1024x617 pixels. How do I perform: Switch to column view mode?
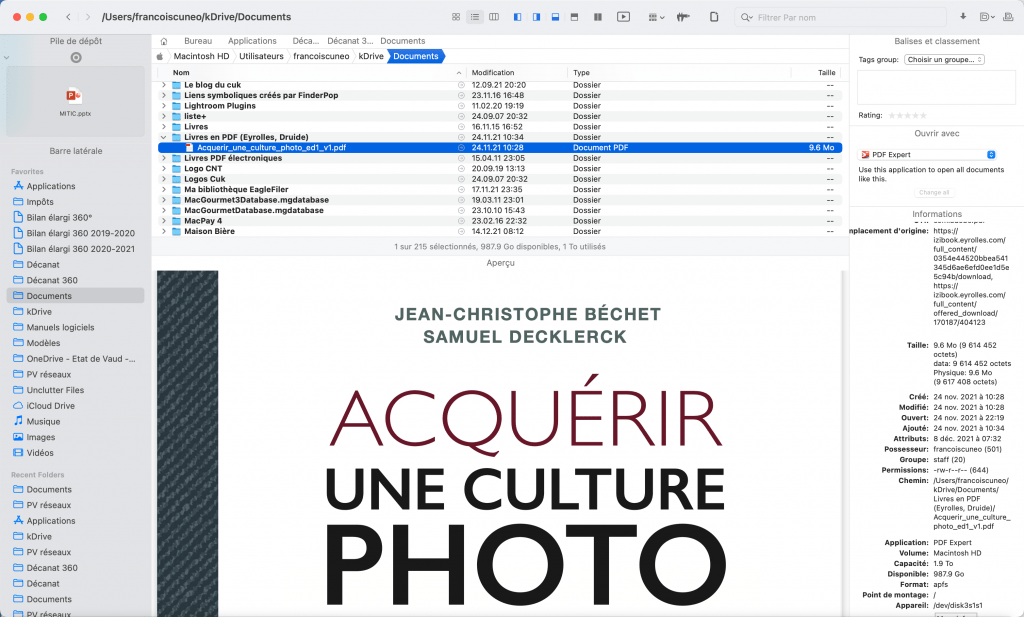pos(494,17)
